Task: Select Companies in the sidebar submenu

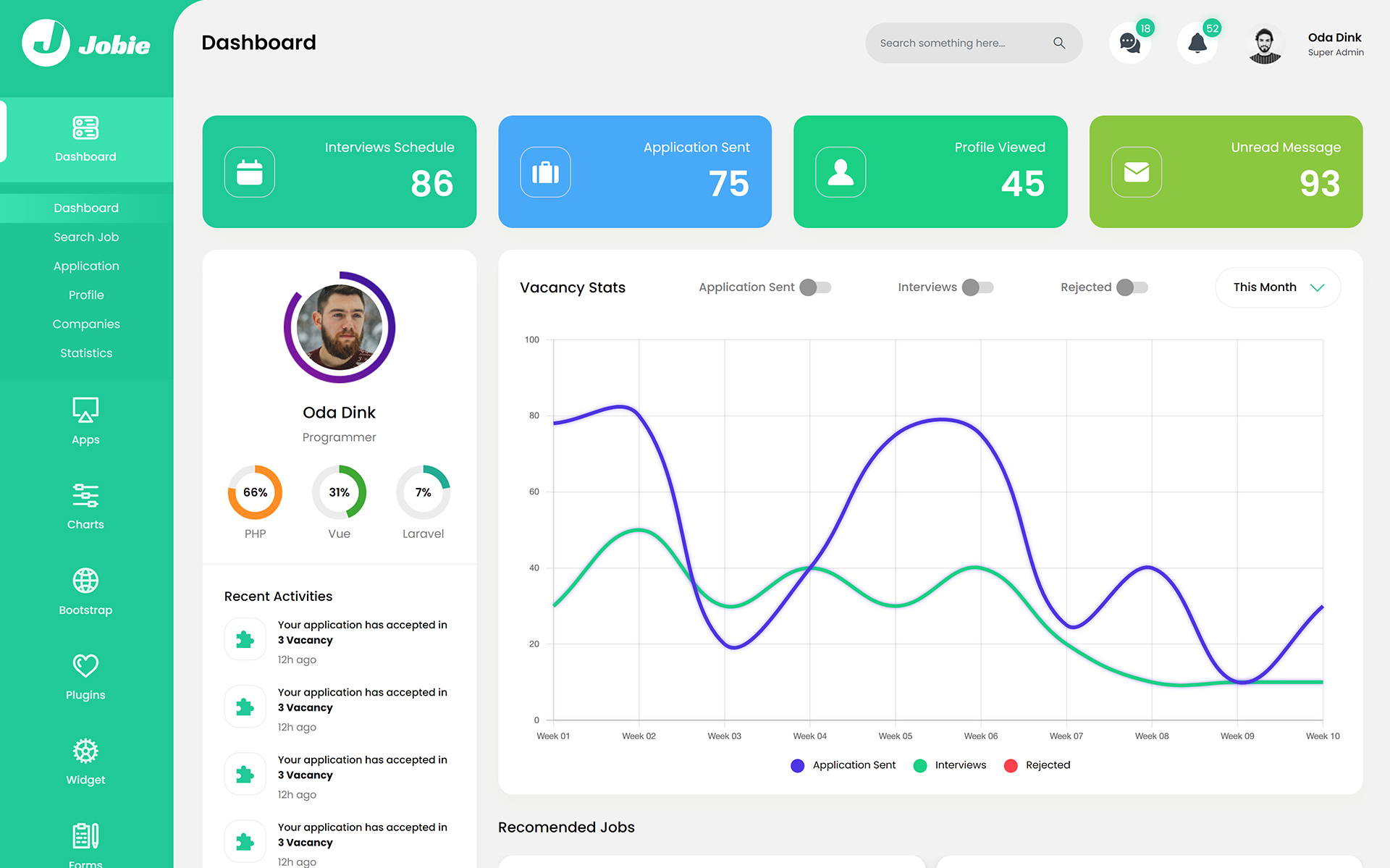Action: [86, 324]
